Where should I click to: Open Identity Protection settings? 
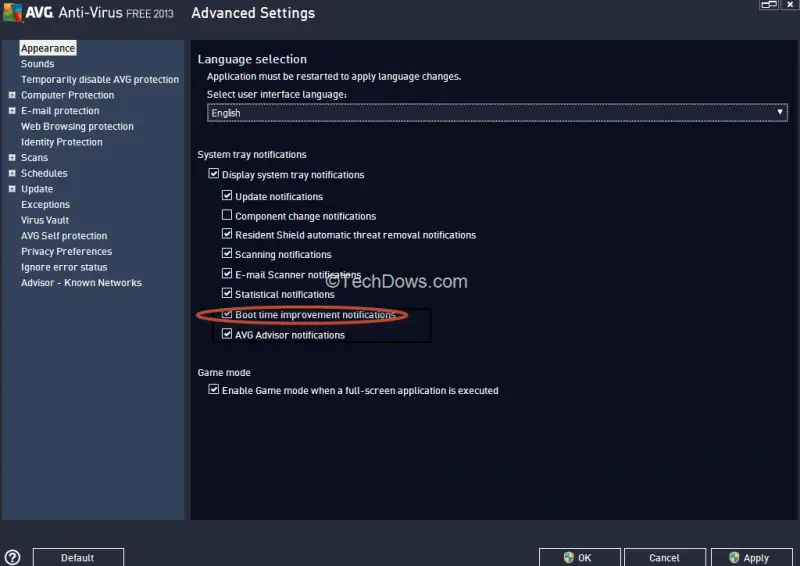[x=61, y=142]
